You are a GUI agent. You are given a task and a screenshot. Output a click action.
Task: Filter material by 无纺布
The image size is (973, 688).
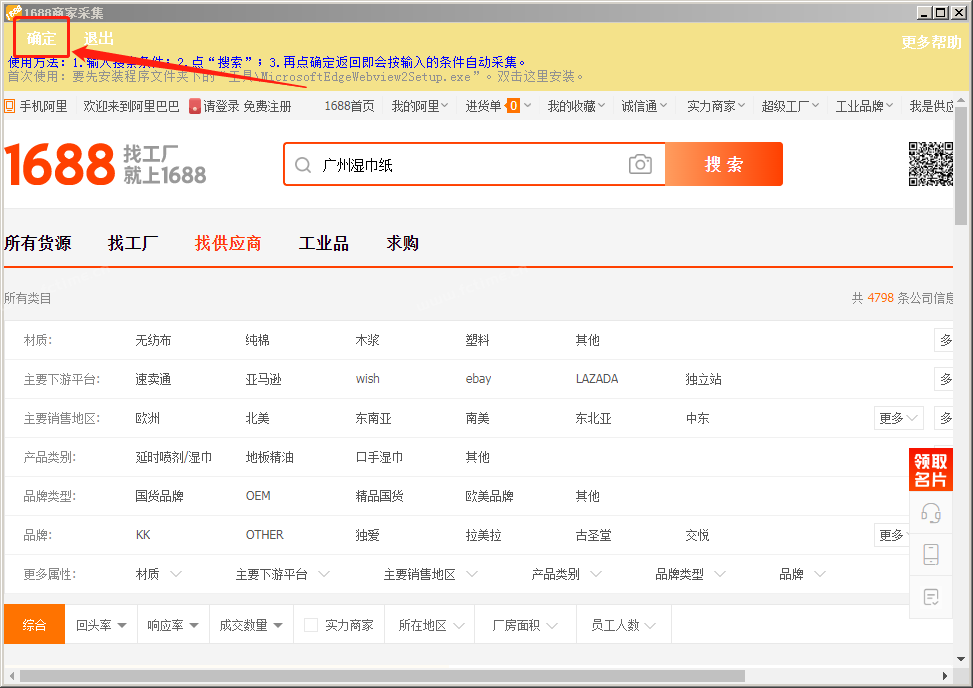pos(153,340)
